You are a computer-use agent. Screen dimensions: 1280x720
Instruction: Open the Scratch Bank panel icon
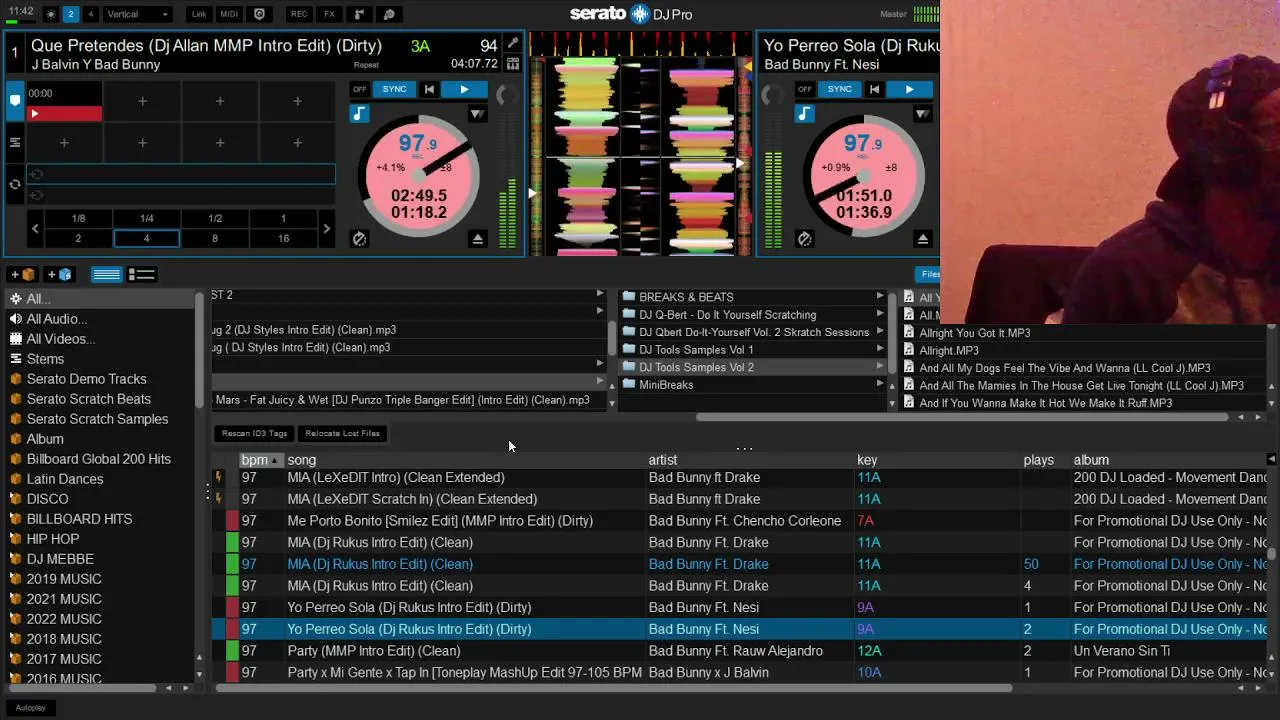[x=389, y=14]
